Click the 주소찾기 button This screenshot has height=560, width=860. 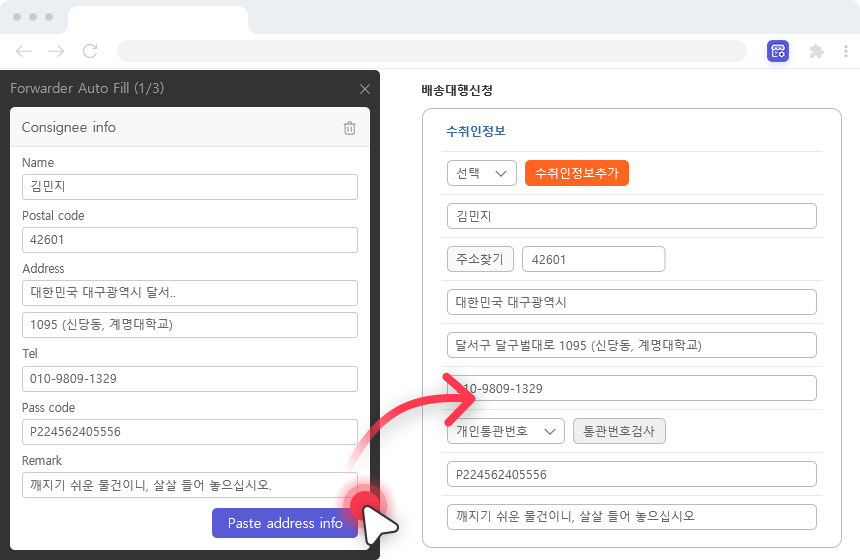480,259
